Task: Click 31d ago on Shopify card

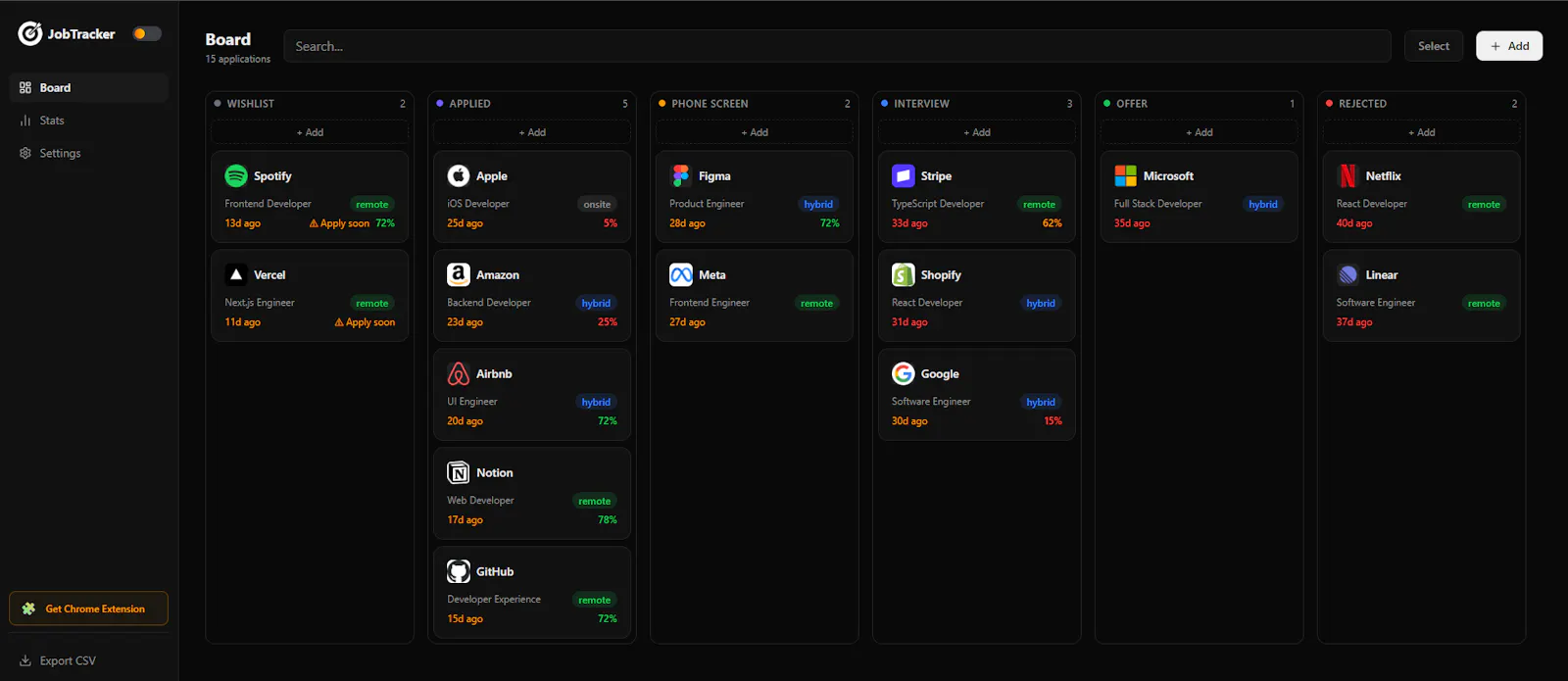Action: [909, 322]
